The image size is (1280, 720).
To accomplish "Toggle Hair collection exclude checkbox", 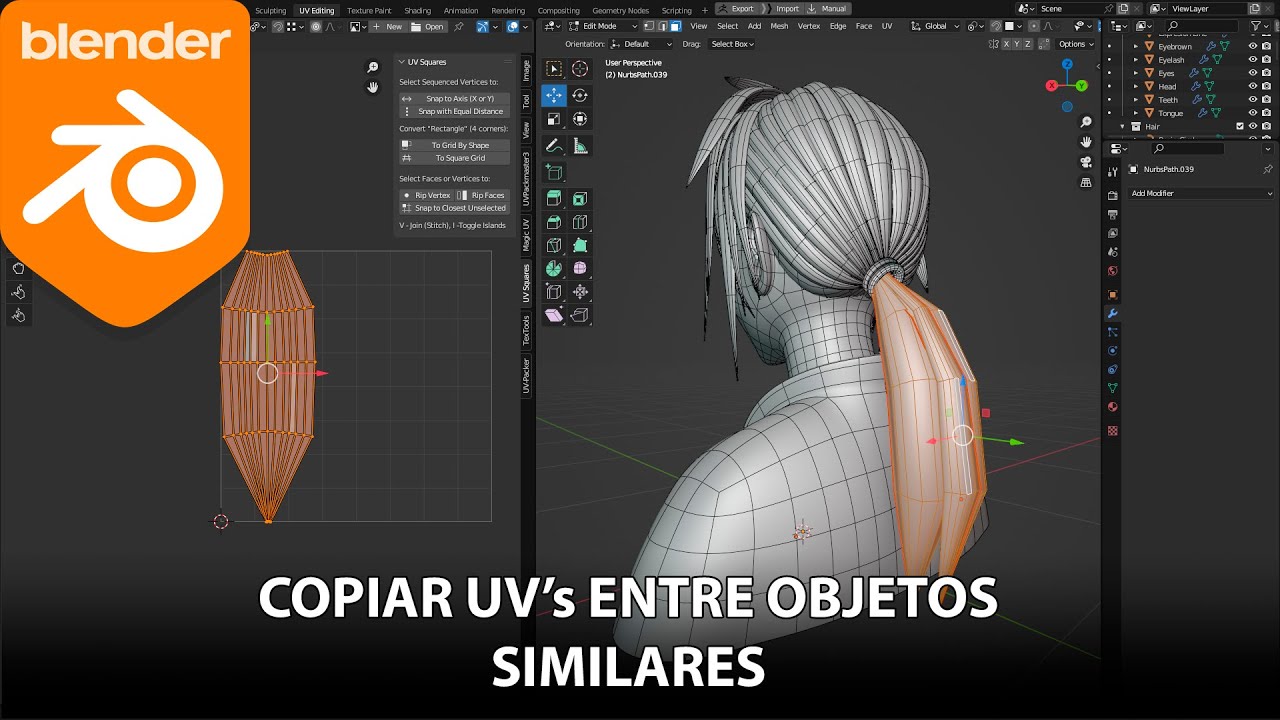I will coord(1240,127).
